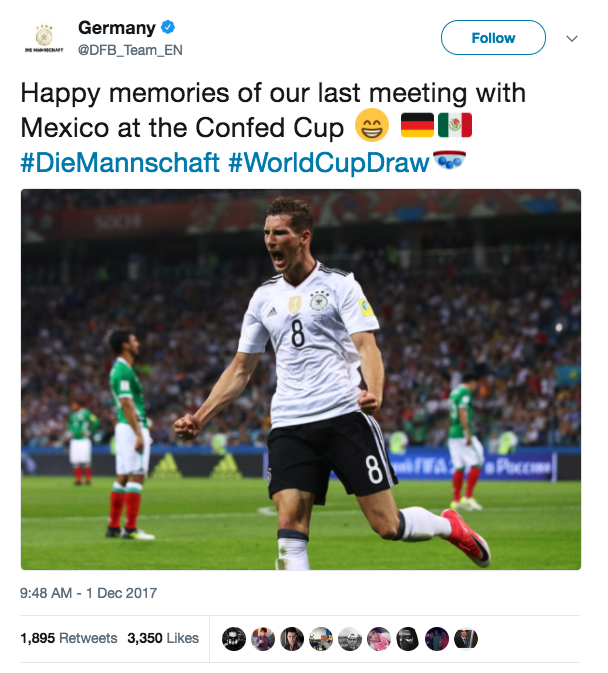Click the Germany flag emoji
The height and width of the screenshot is (673, 608).
click(x=417, y=127)
